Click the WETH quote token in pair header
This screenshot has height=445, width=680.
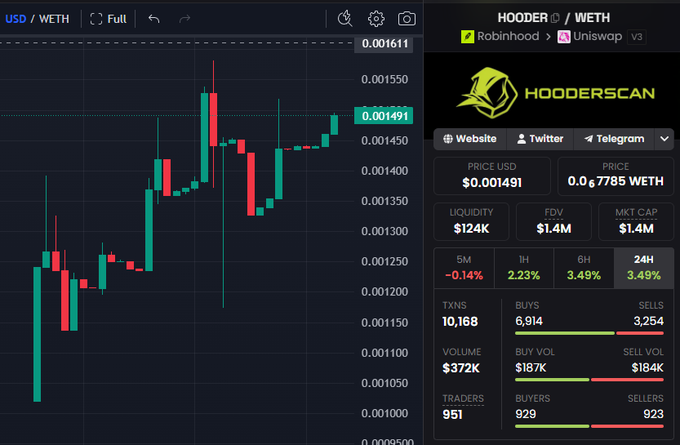pyautogui.click(x=592, y=18)
